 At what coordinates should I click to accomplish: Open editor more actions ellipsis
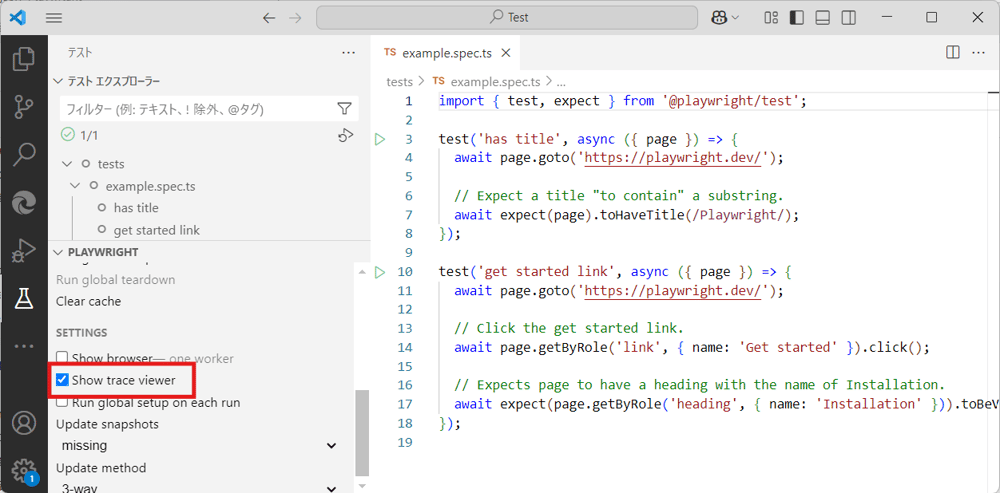(978, 53)
